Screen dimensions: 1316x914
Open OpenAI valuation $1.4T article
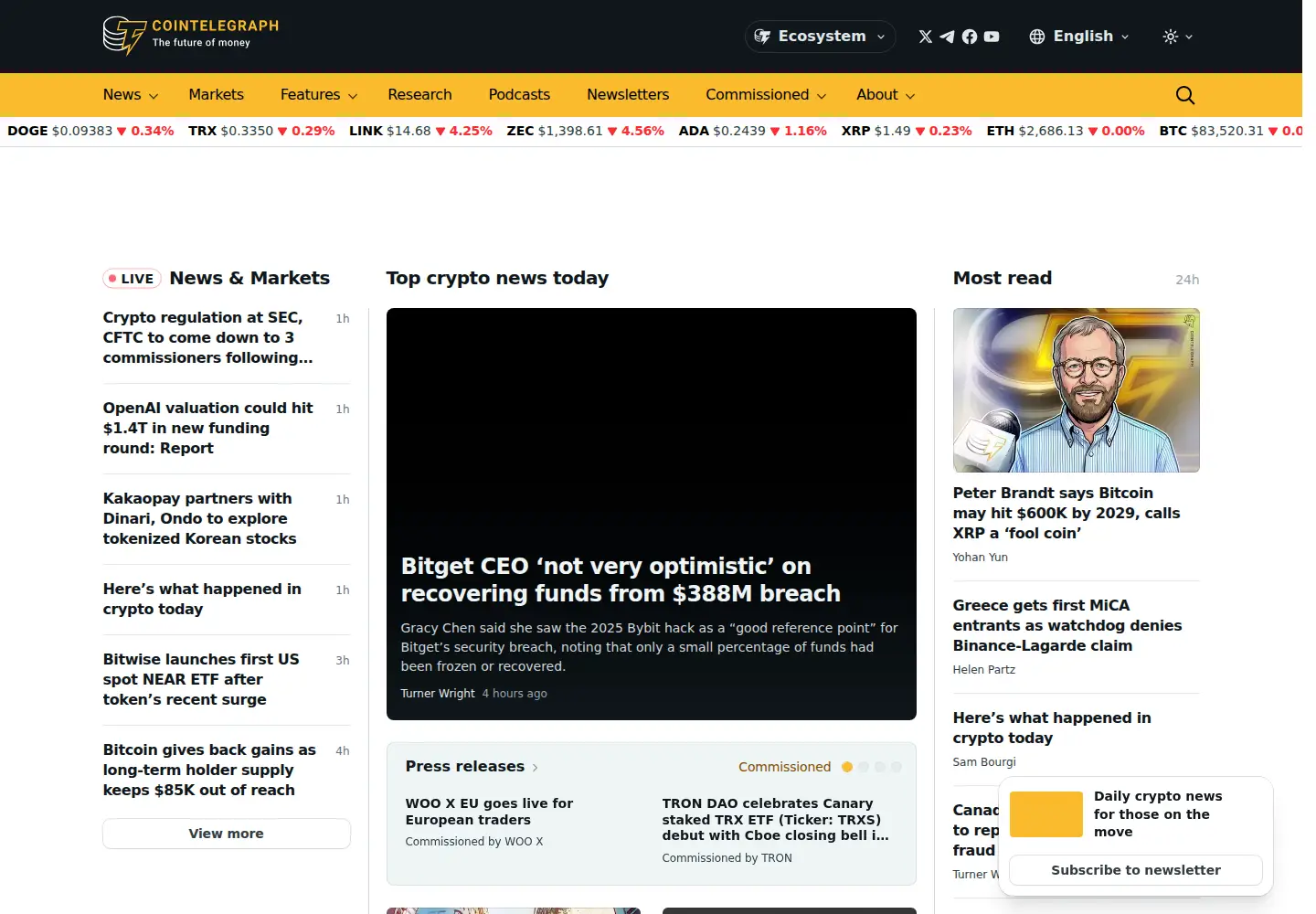tap(208, 428)
